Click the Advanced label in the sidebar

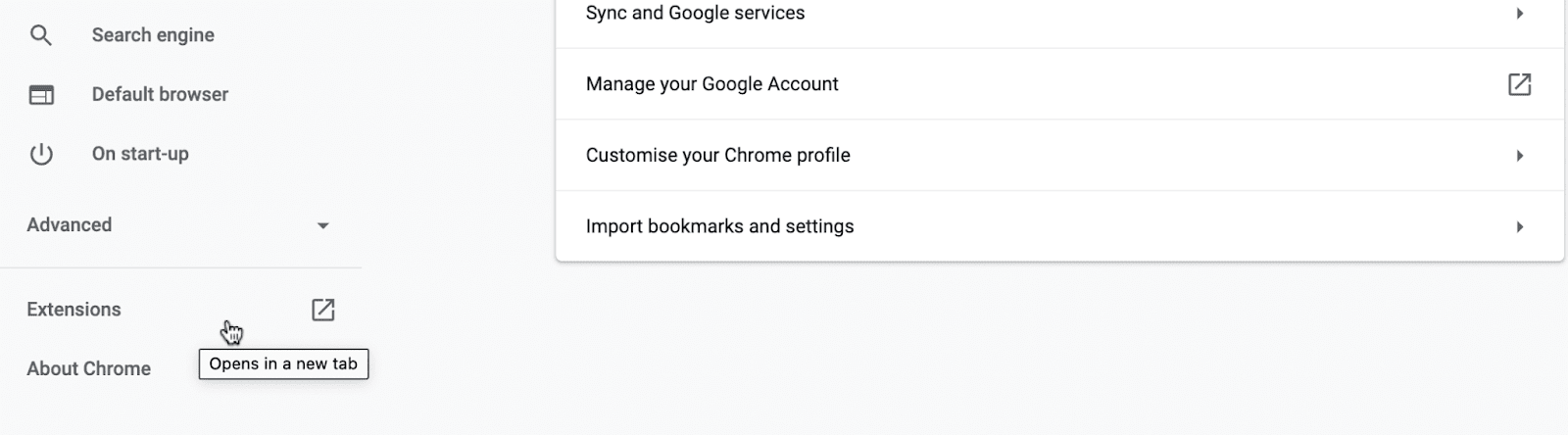(70, 225)
